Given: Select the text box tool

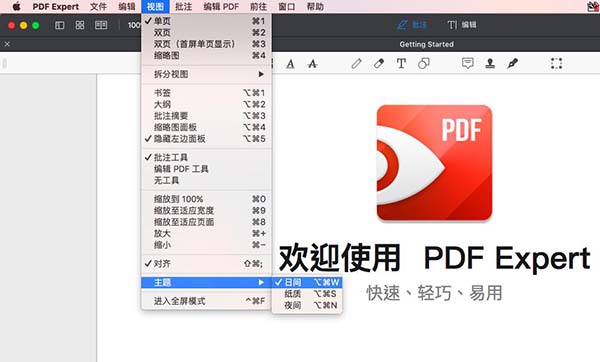Looking at the screenshot, I should coord(401,64).
